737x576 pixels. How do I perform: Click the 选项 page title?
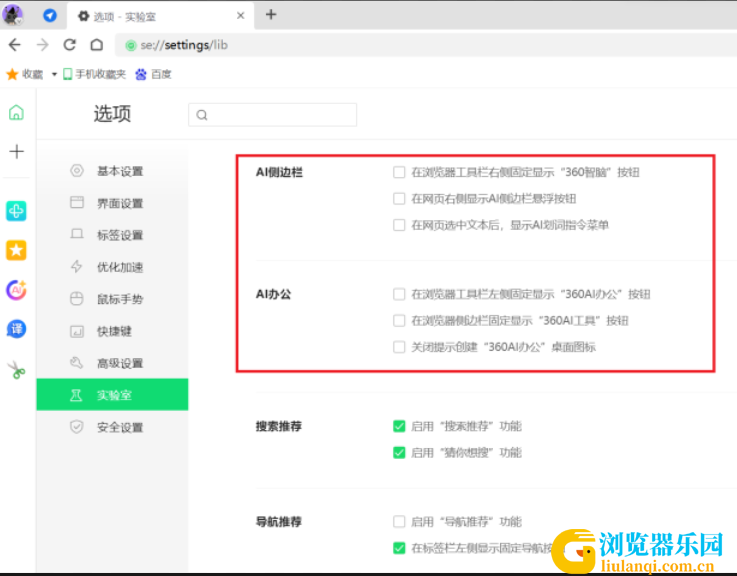tap(112, 114)
